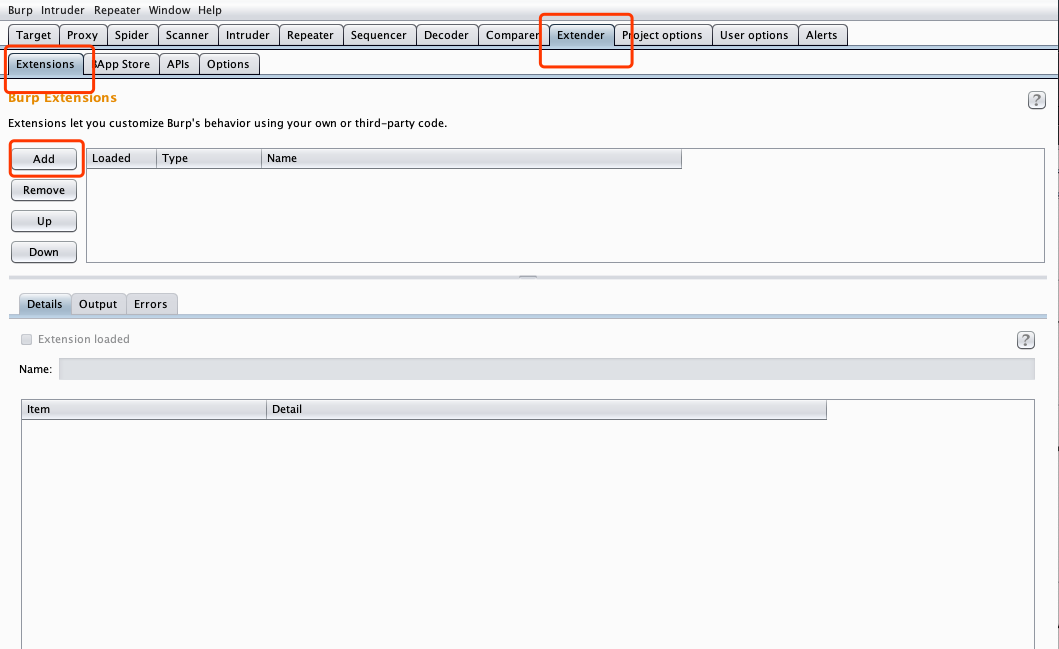Image resolution: width=1059 pixels, height=649 pixels.
Task: Switch to the Output tab
Action: [x=98, y=304]
